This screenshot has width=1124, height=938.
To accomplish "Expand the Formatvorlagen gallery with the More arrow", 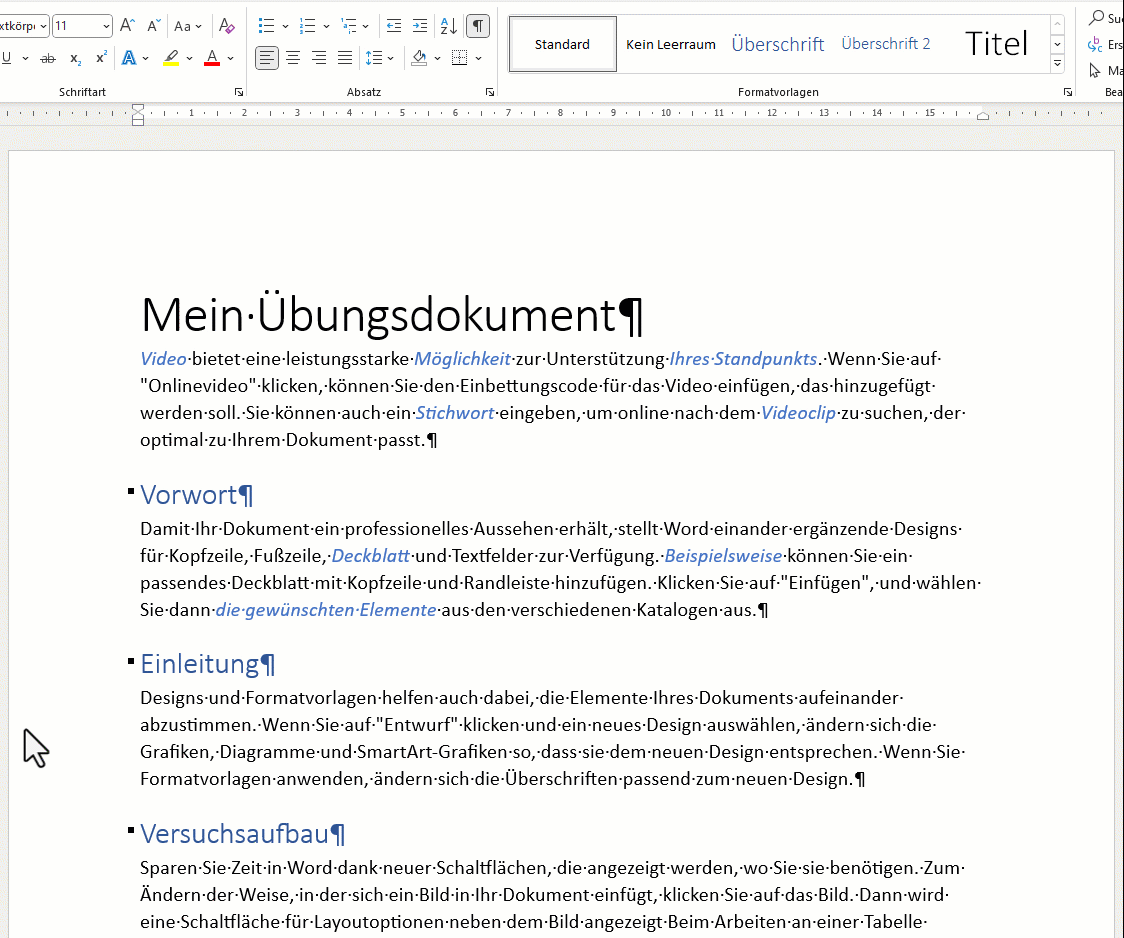I will 1057,64.
